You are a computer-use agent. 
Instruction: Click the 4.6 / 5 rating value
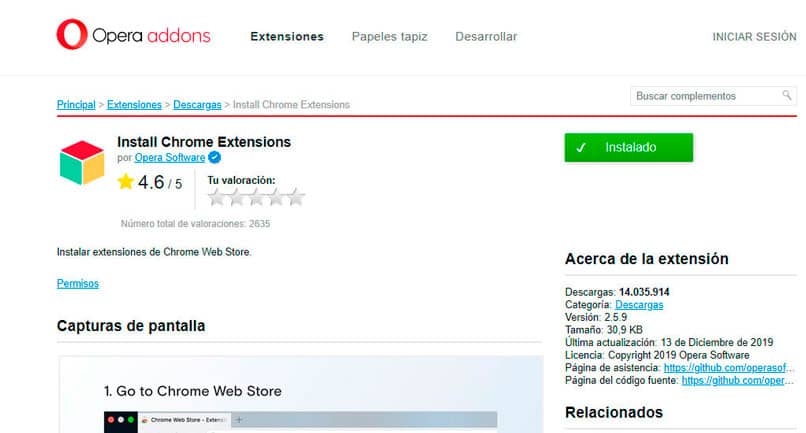click(x=160, y=183)
